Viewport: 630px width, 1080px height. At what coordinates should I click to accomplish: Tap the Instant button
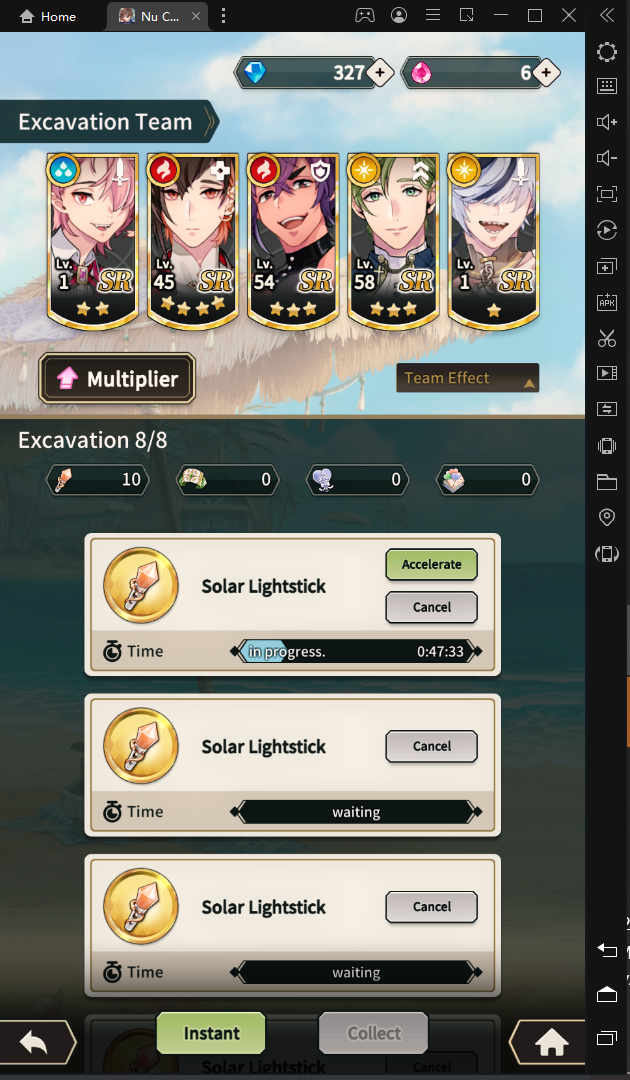point(211,1033)
